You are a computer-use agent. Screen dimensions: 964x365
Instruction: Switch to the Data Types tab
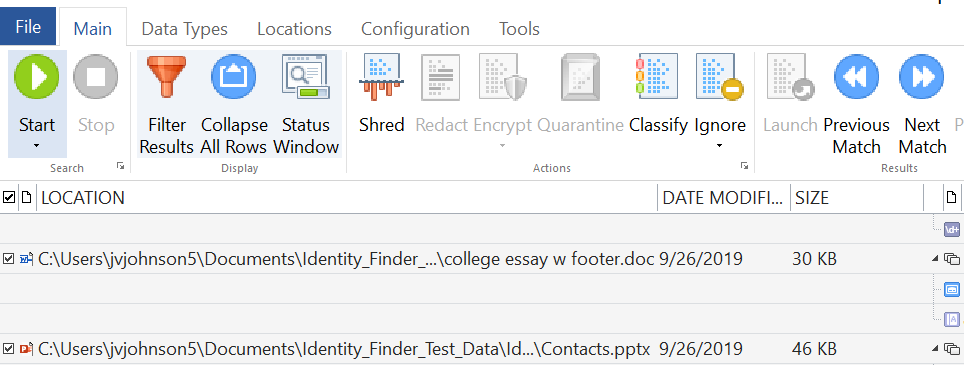pos(184,29)
